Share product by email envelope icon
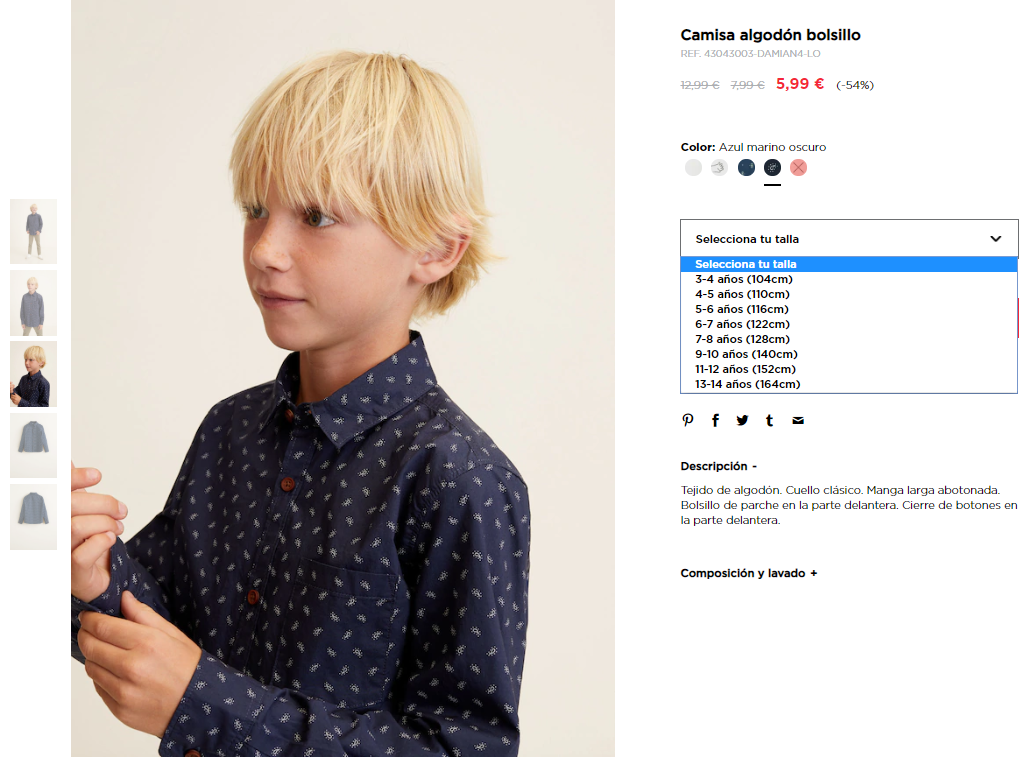 pos(798,420)
